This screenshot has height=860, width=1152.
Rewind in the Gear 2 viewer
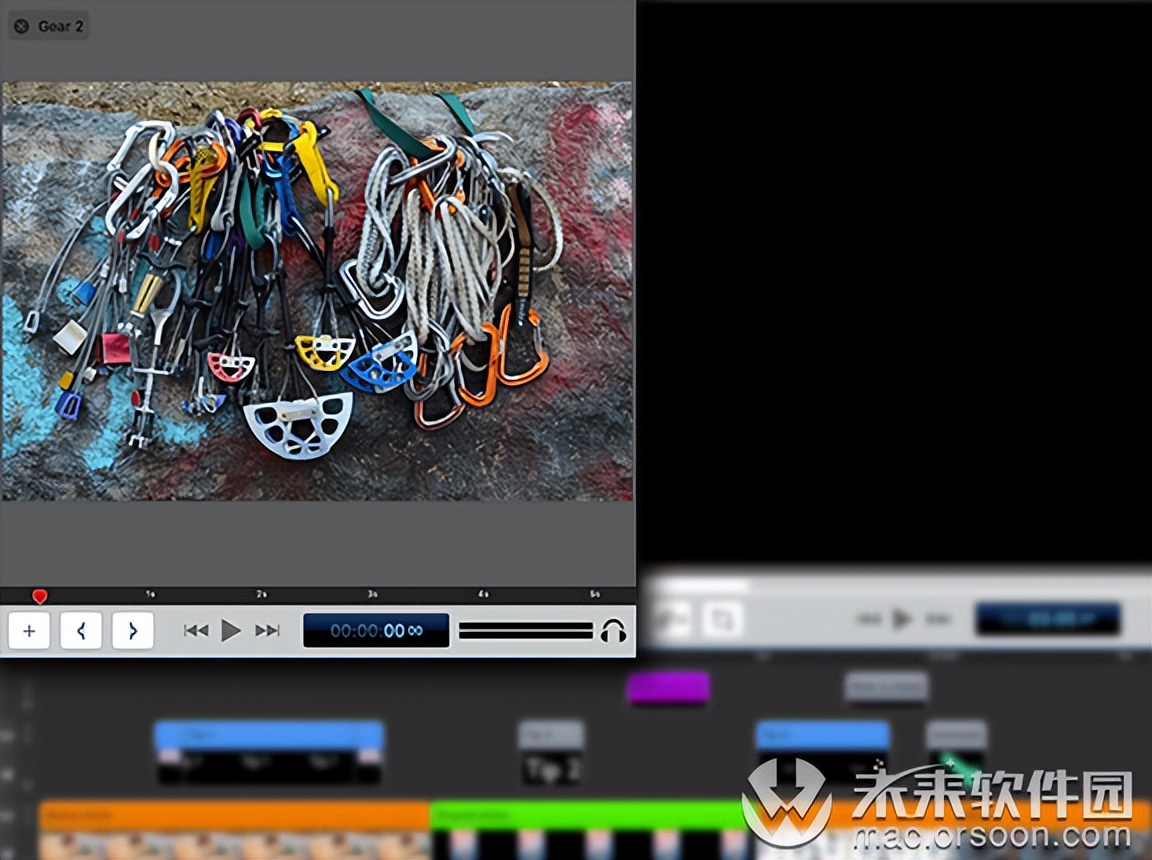pos(195,631)
